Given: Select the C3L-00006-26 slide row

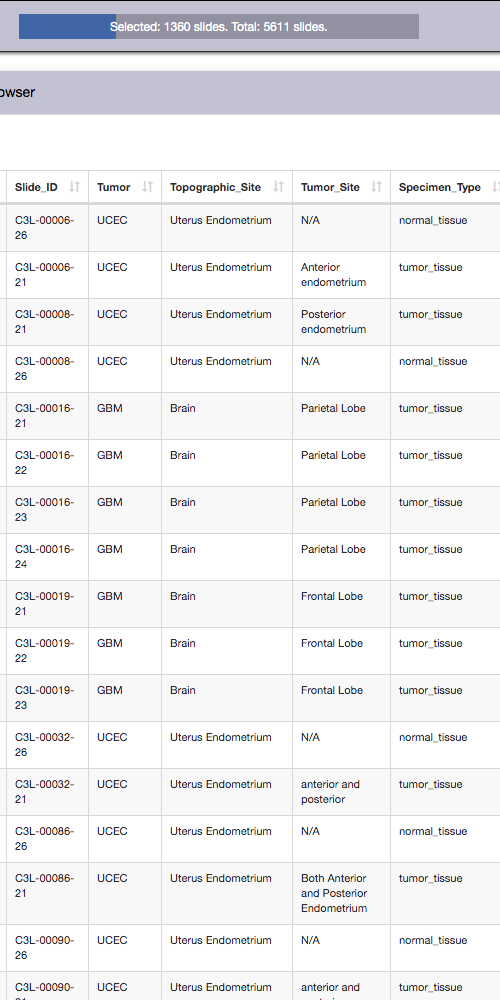Looking at the screenshot, I should pyautogui.click(x=250, y=228).
